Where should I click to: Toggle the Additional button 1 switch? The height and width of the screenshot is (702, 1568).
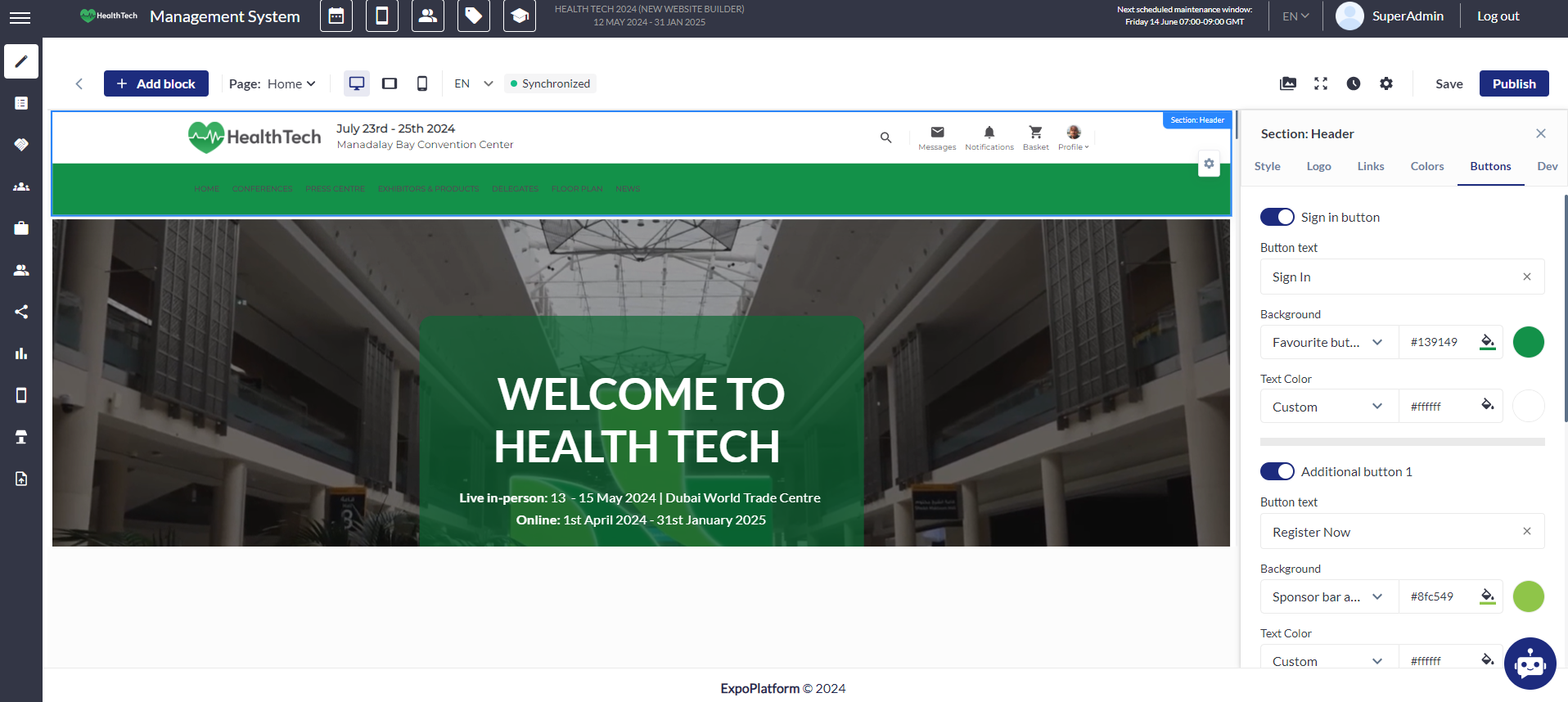click(1277, 471)
